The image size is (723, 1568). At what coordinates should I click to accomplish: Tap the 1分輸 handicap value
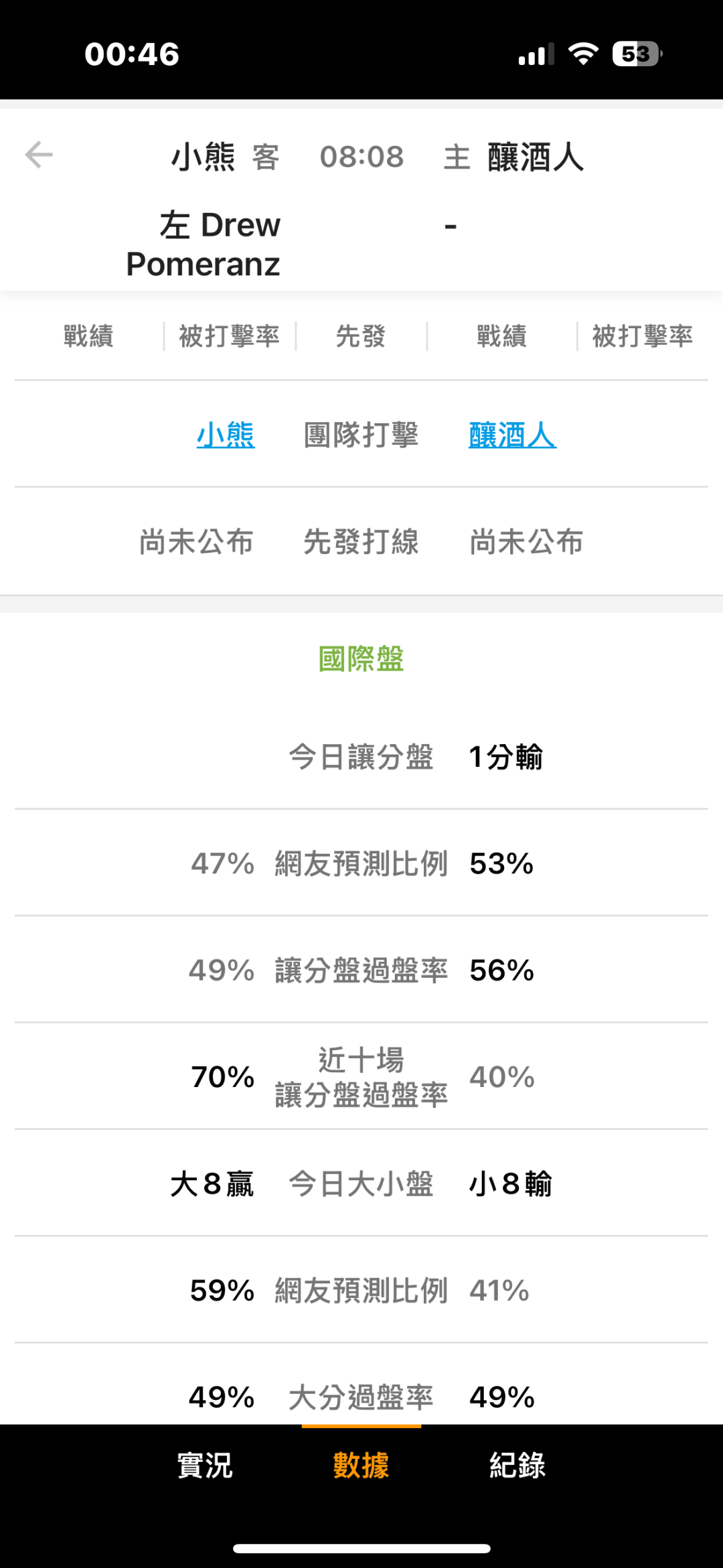505,757
